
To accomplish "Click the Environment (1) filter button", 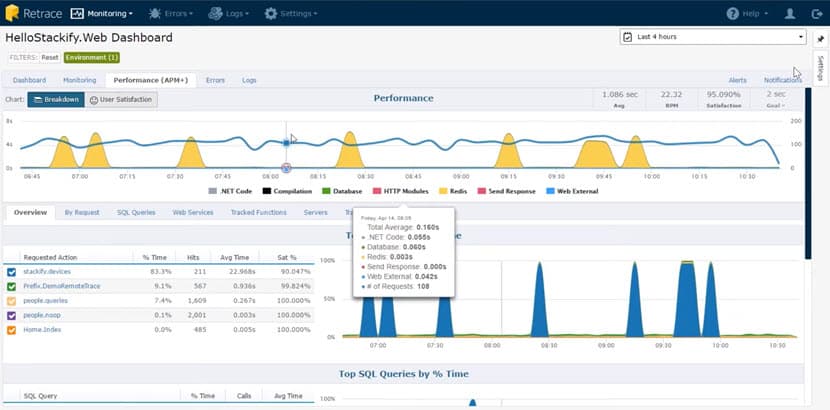I will (x=92, y=58).
